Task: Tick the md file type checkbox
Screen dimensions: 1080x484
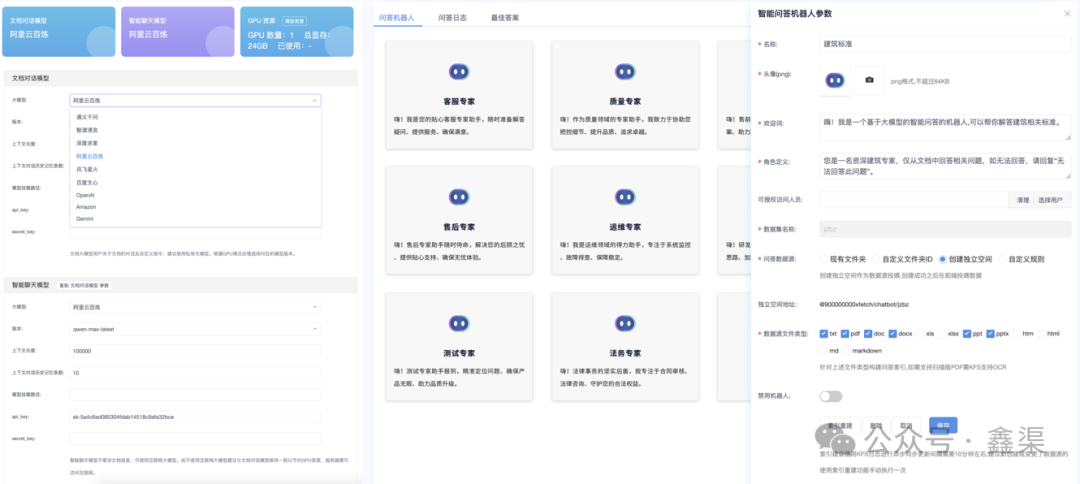Action: pos(824,350)
